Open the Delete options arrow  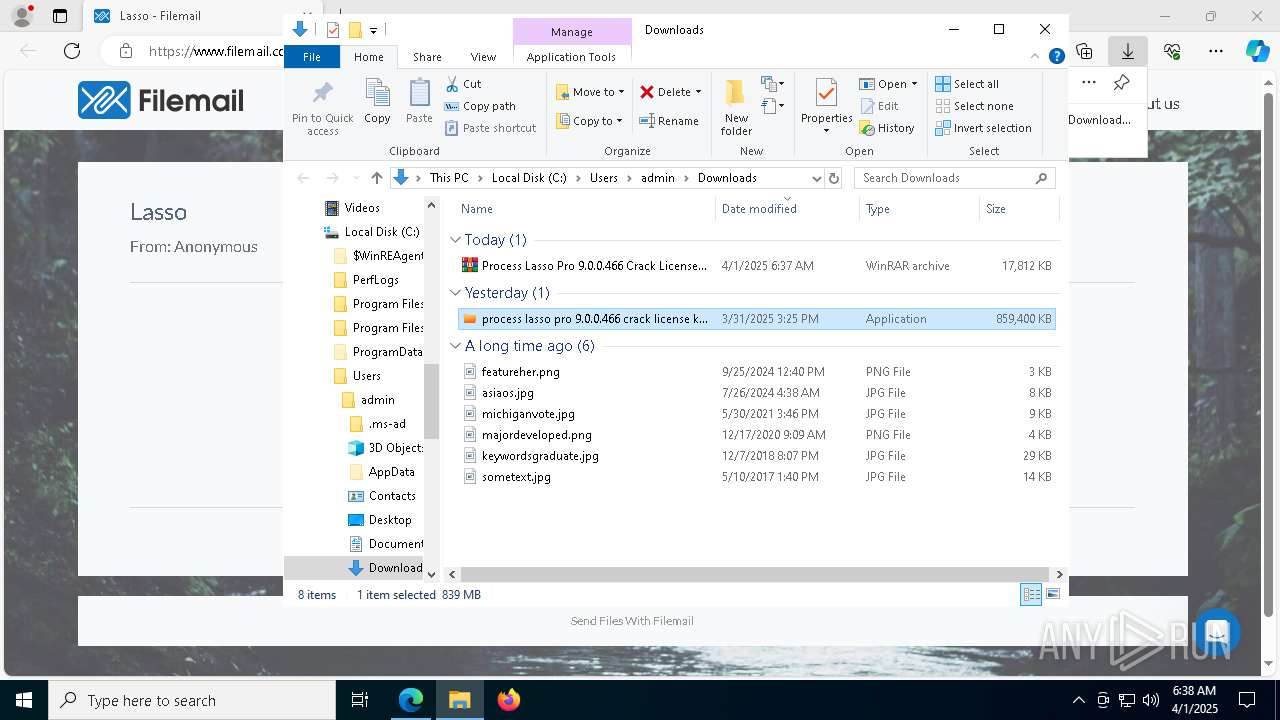pyautogui.click(x=698, y=92)
